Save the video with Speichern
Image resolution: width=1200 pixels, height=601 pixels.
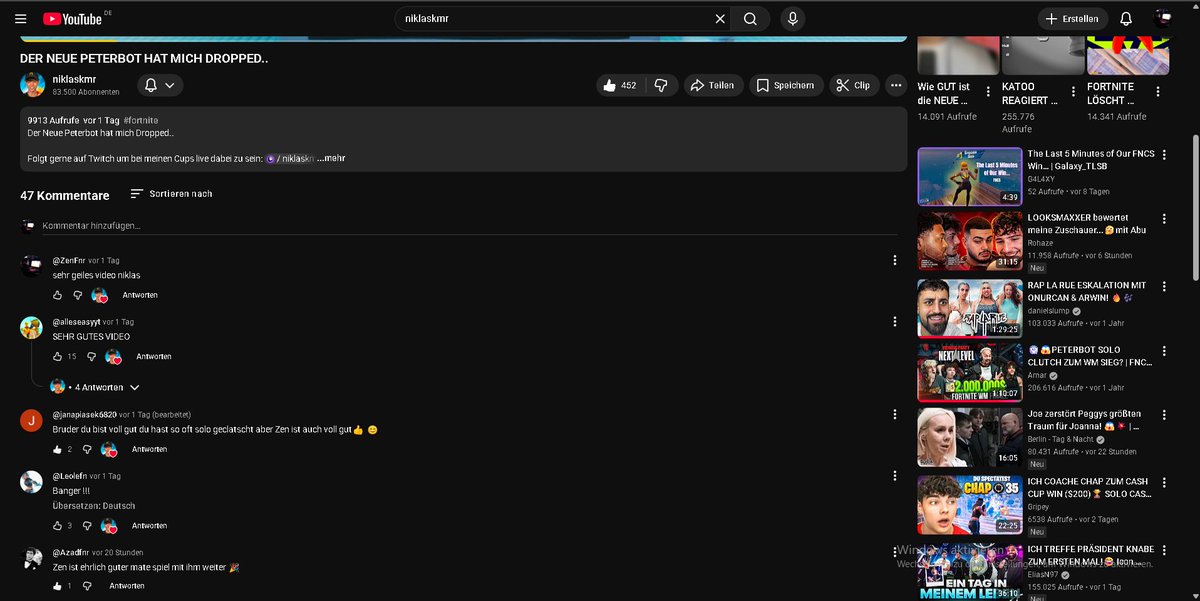[787, 86]
